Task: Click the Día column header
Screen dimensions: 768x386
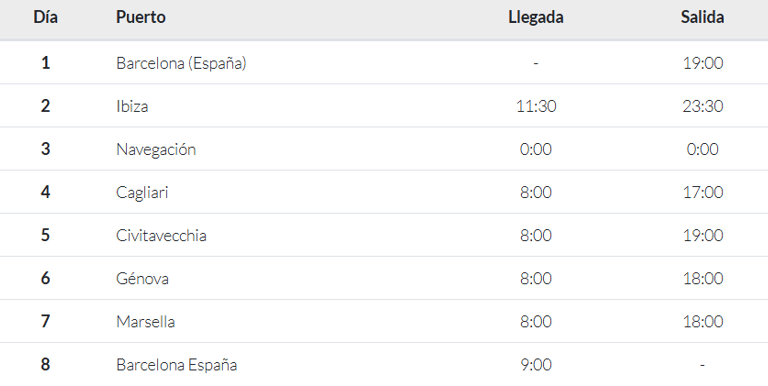Action: click(46, 17)
